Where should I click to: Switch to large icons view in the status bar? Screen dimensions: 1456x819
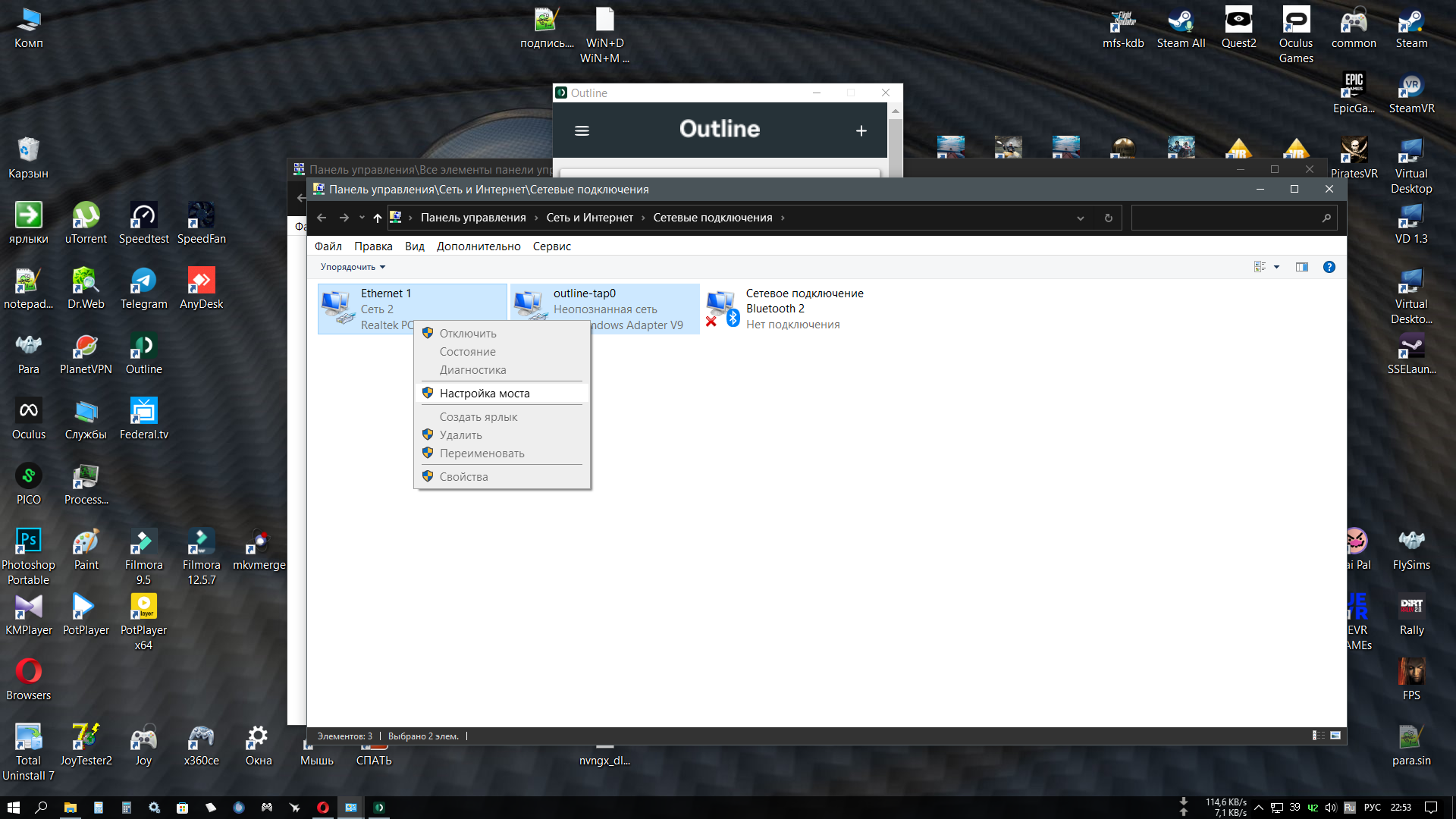point(1335,736)
